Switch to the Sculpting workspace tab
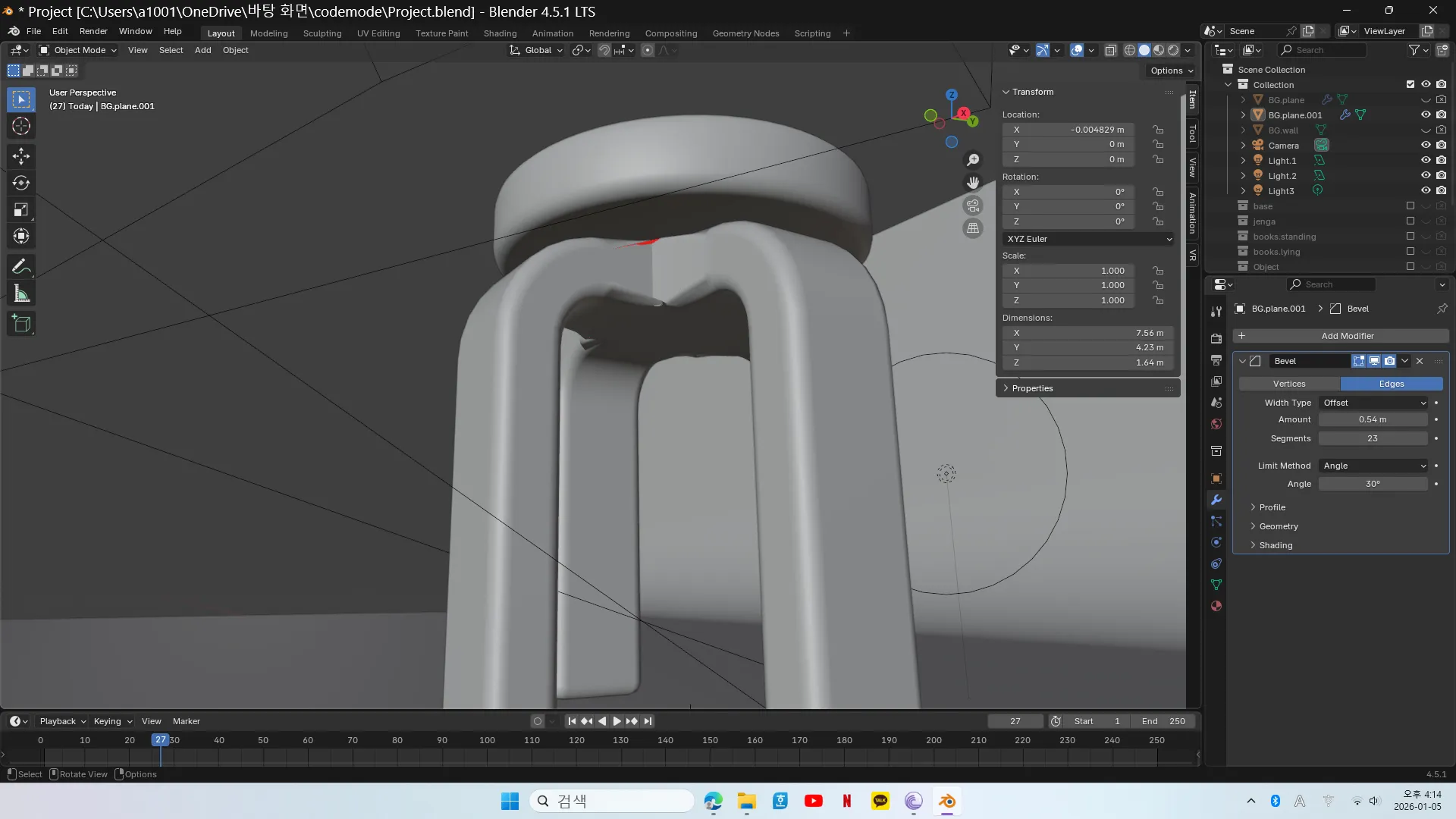The height and width of the screenshot is (819, 1456). pos(322,33)
